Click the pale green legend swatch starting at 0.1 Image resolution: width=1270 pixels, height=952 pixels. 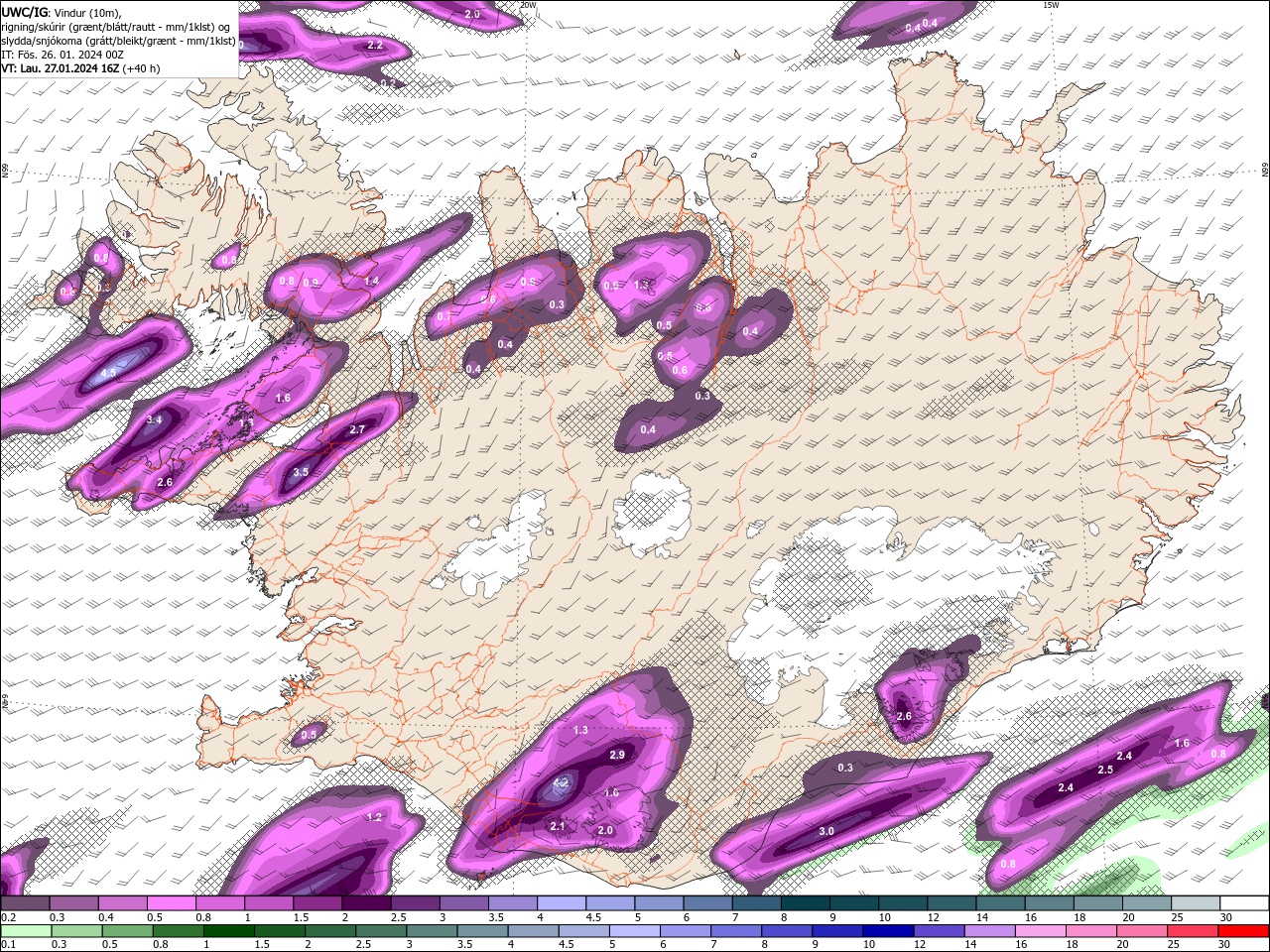(x=25, y=931)
